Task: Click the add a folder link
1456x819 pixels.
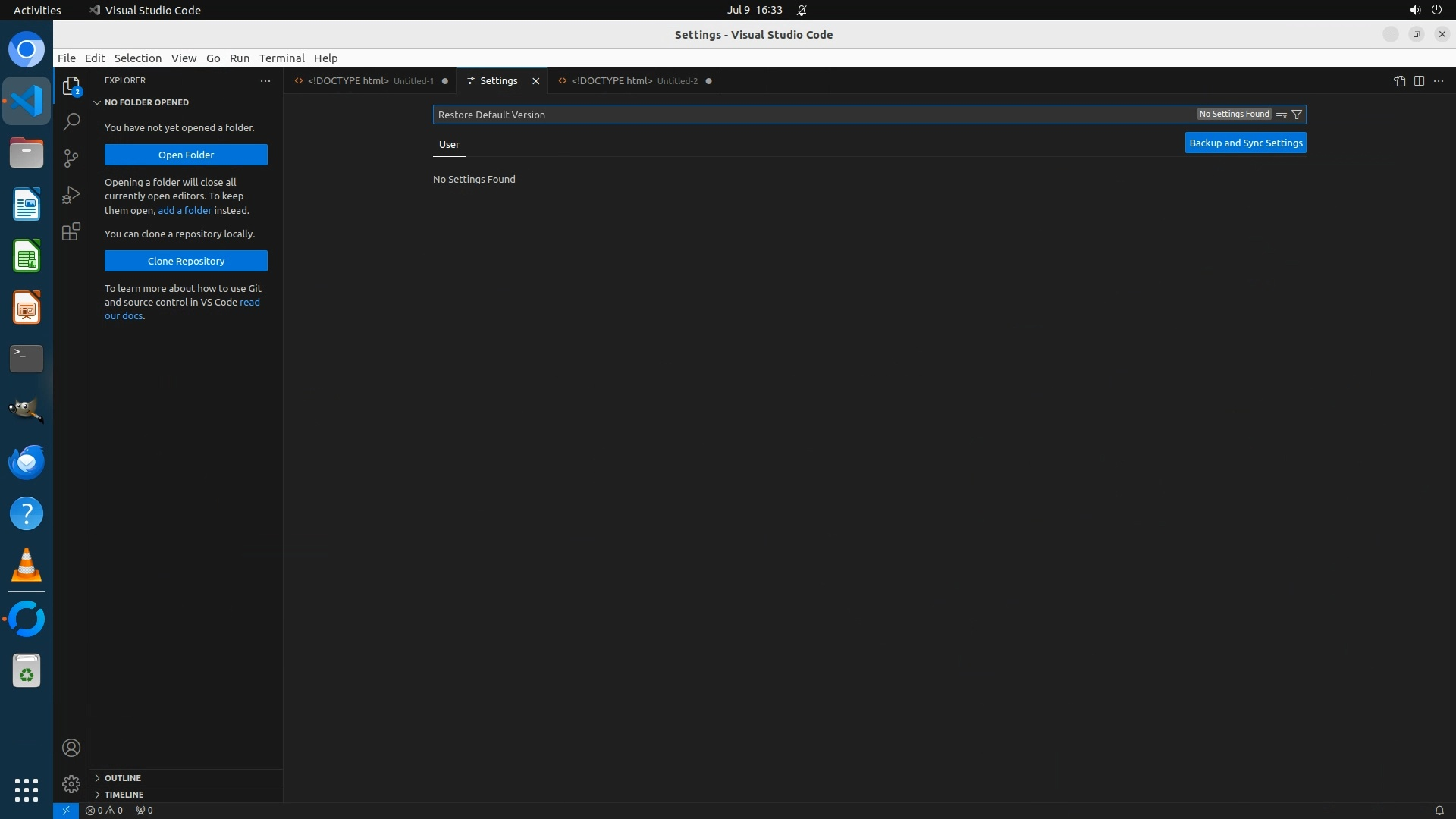Action: [184, 211]
